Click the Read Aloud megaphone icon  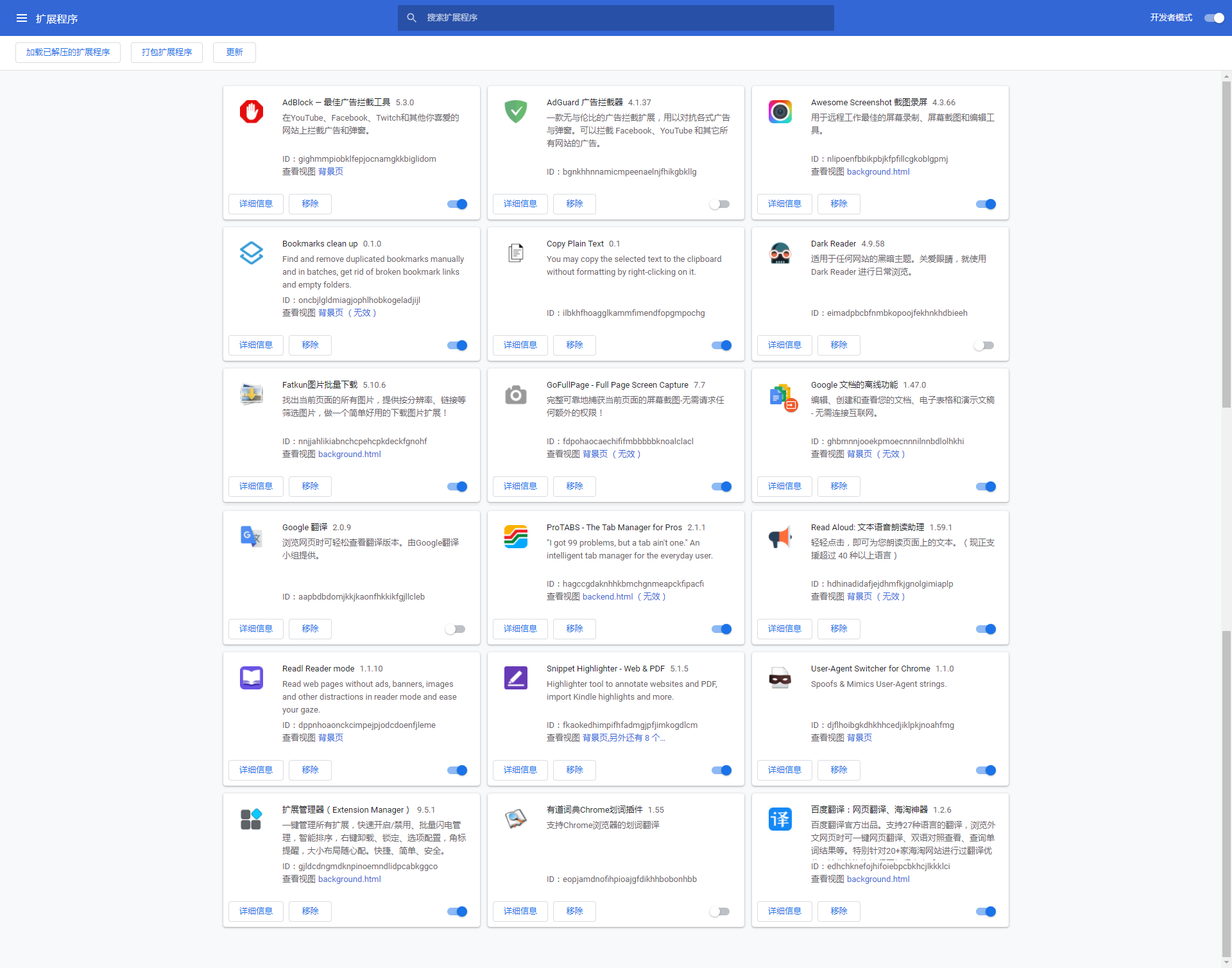tap(780, 537)
